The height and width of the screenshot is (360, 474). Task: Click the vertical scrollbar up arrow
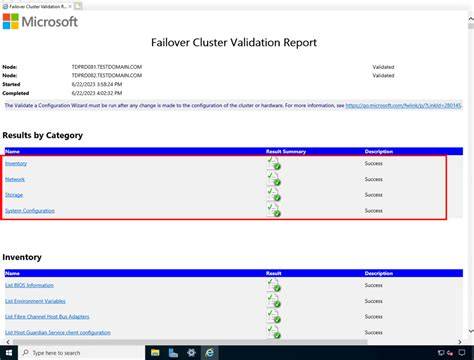pyautogui.click(x=471, y=19)
